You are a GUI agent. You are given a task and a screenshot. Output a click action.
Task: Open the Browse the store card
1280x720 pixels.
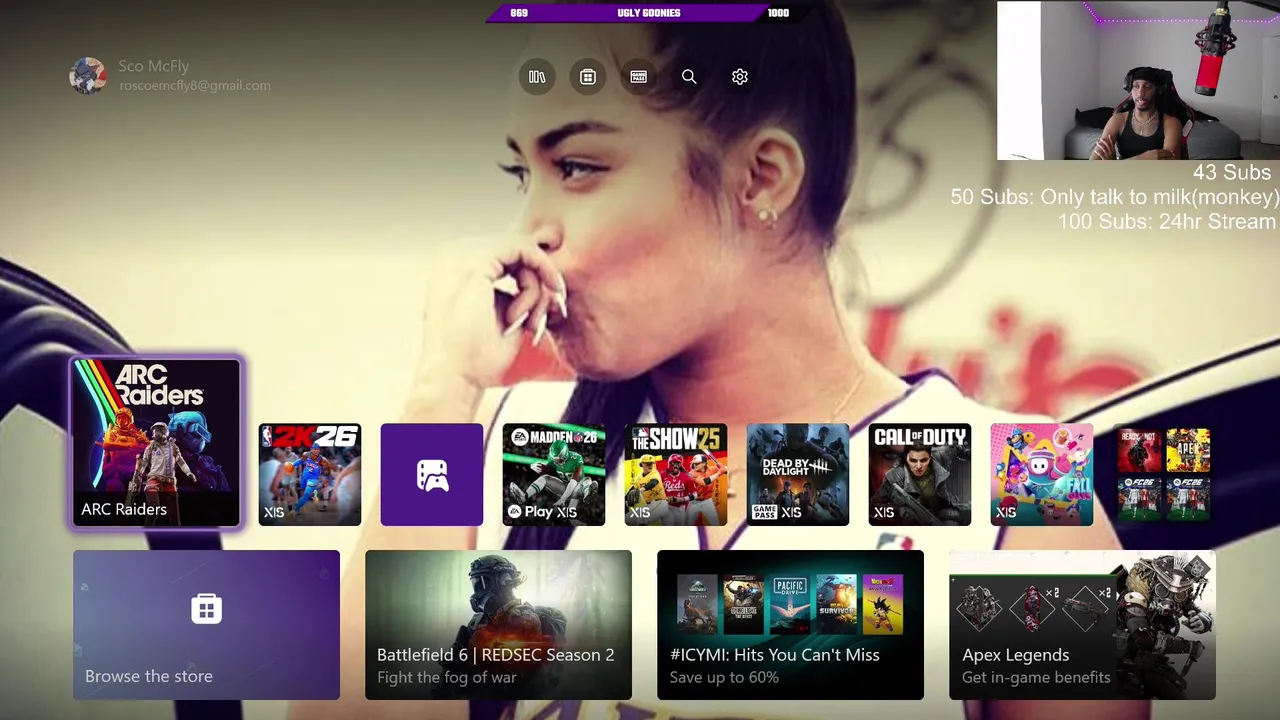coord(206,625)
